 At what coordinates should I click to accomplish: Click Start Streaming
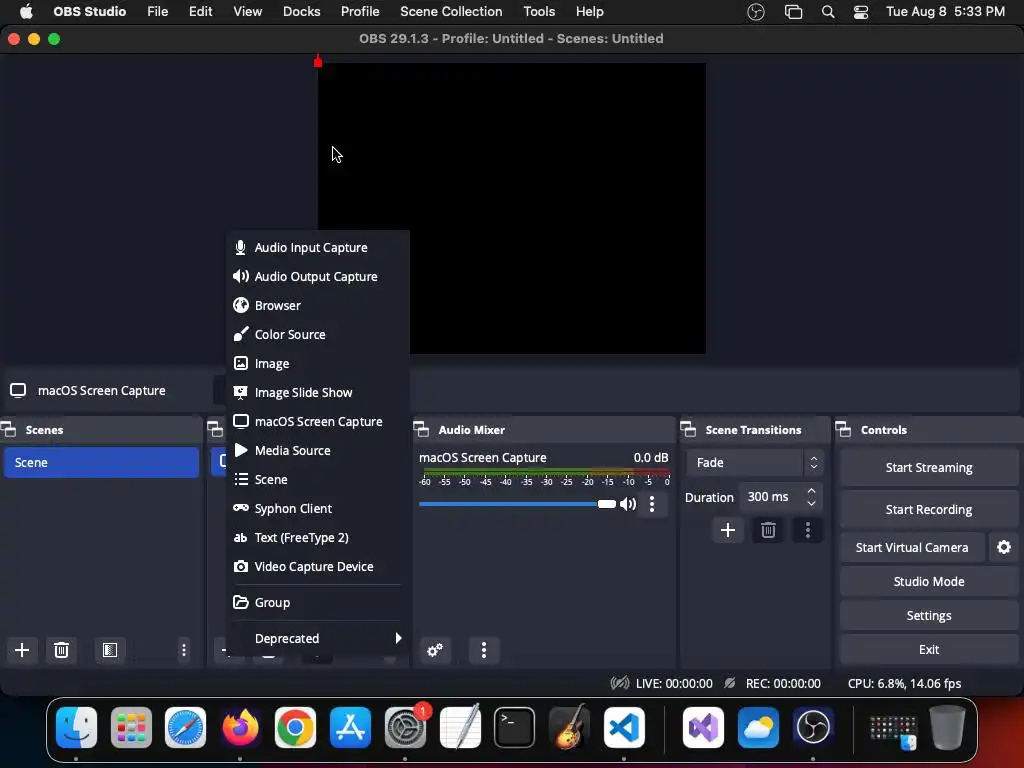point(929,468)
